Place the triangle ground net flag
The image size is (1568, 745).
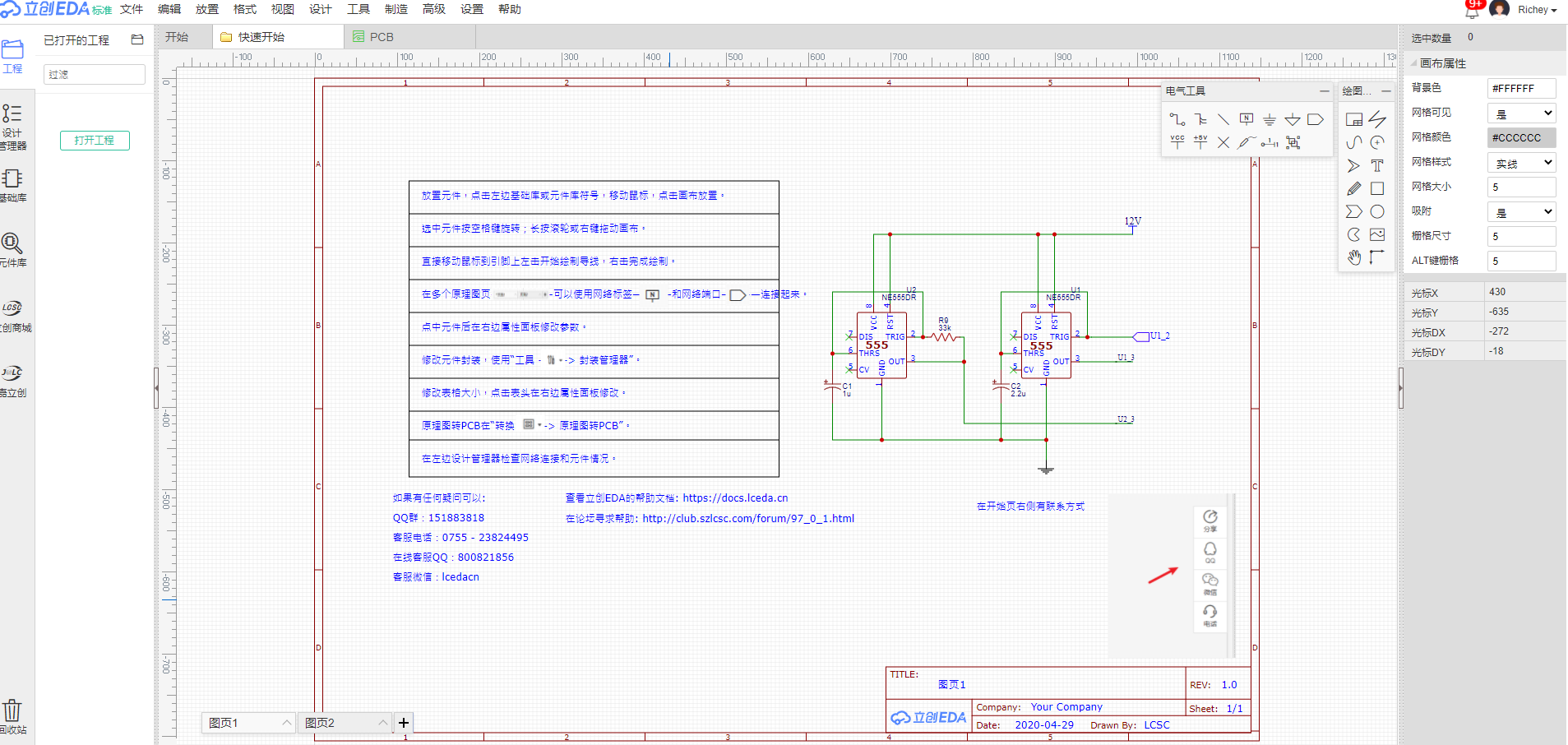pyautogui.click(x=1293, y=119)
